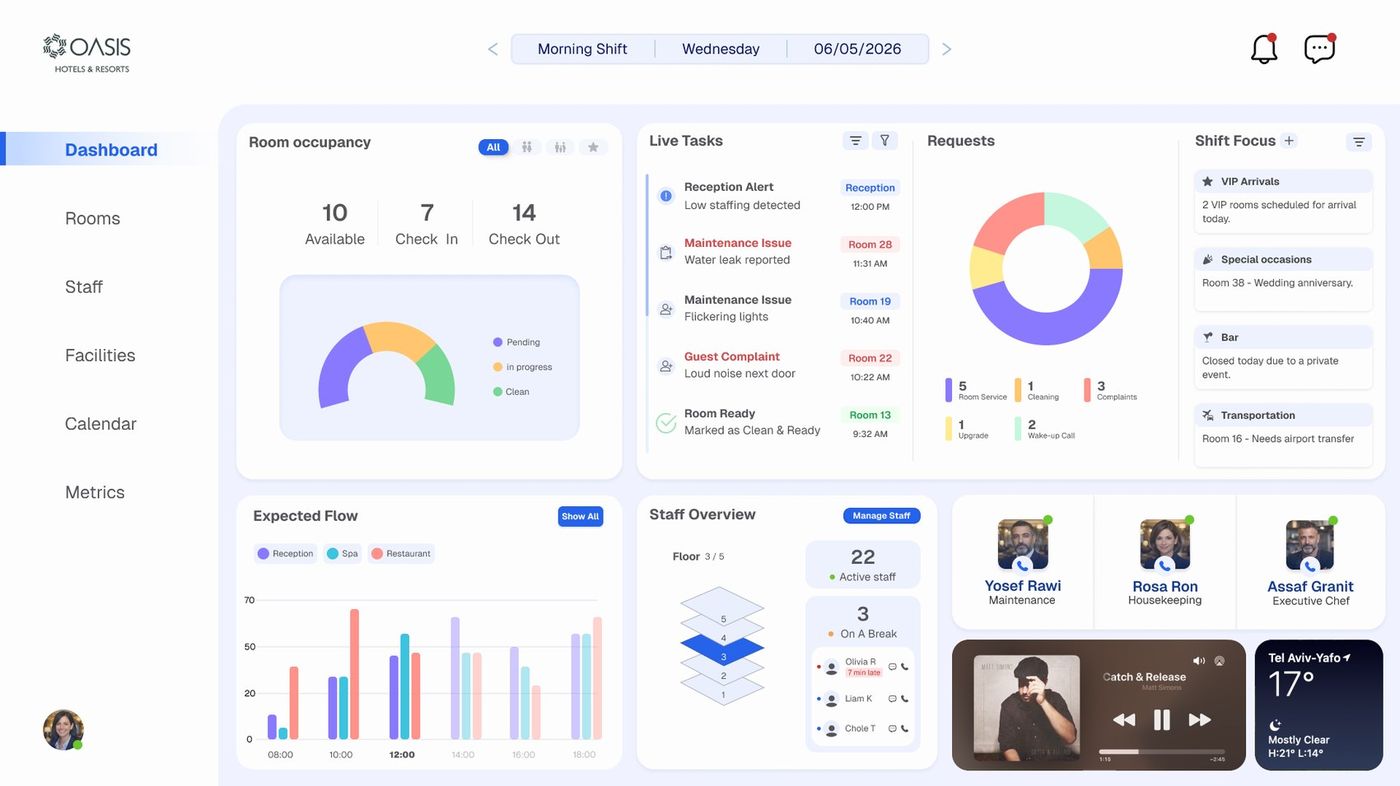Toggle the Spa legend chip
Screen dimensions: 1400x786
click(342, 553)
